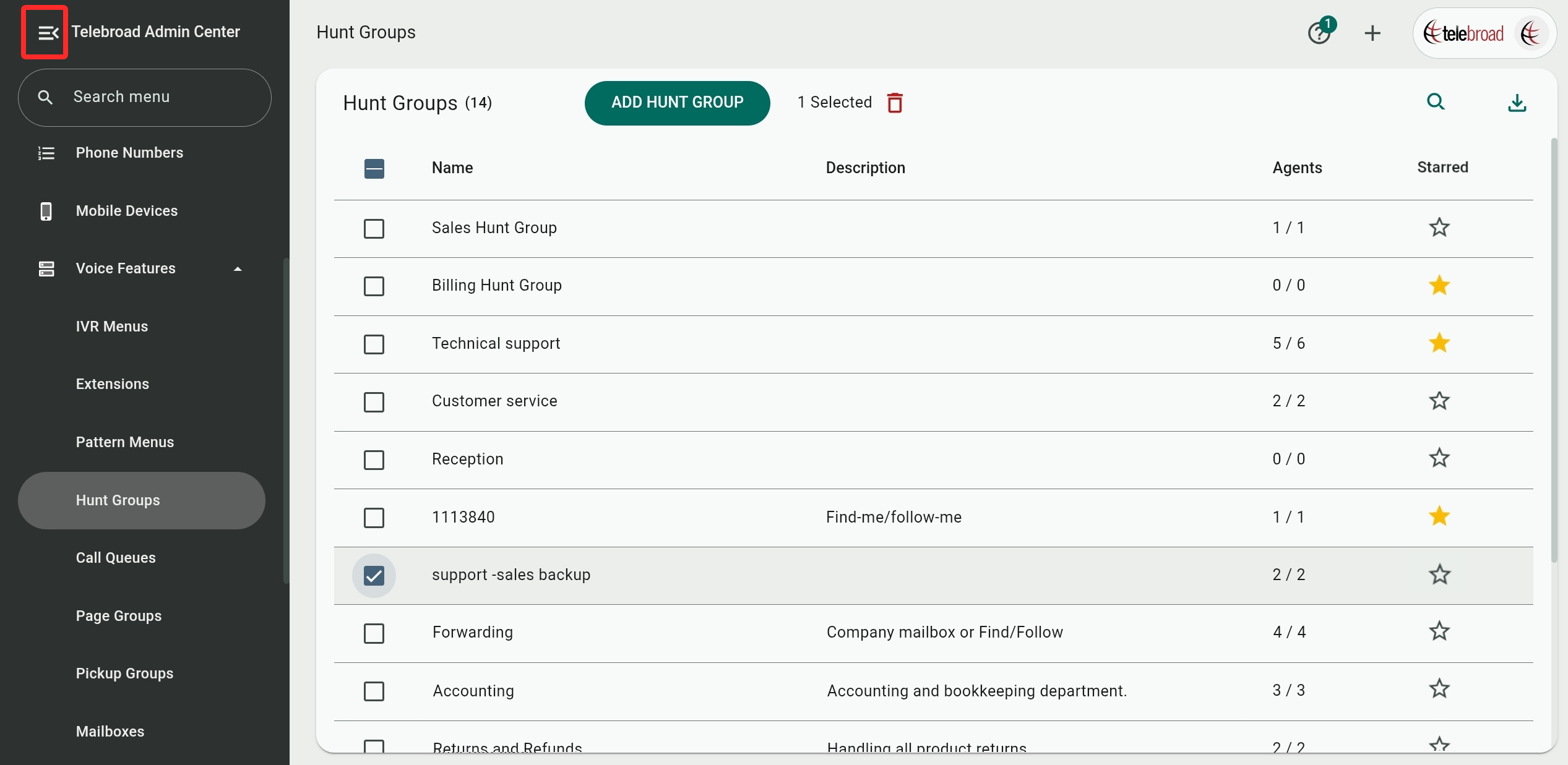Click the red delete trash icon
1568x765 pixels.
point(895,103)
